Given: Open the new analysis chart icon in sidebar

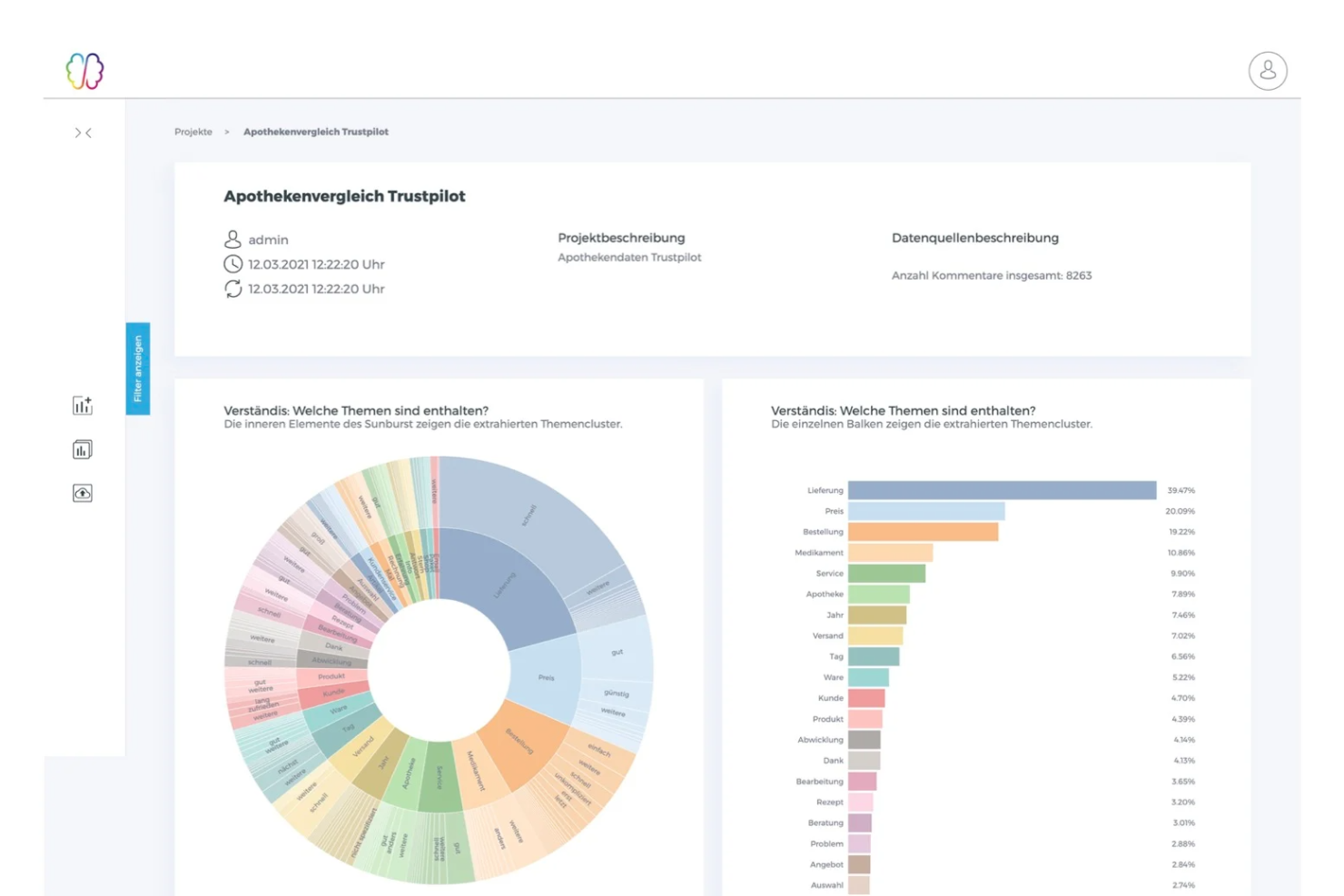Looking at the screenshot, I should click(x=82, y=406).
